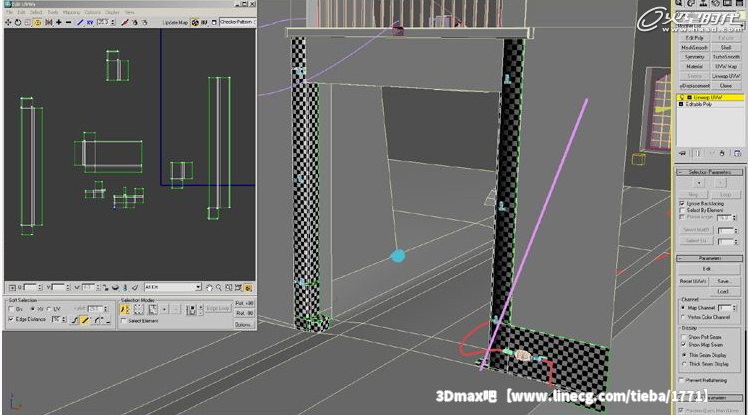Collapse the Parameters rollout header
748x415 pixels.
coord(709,258)
